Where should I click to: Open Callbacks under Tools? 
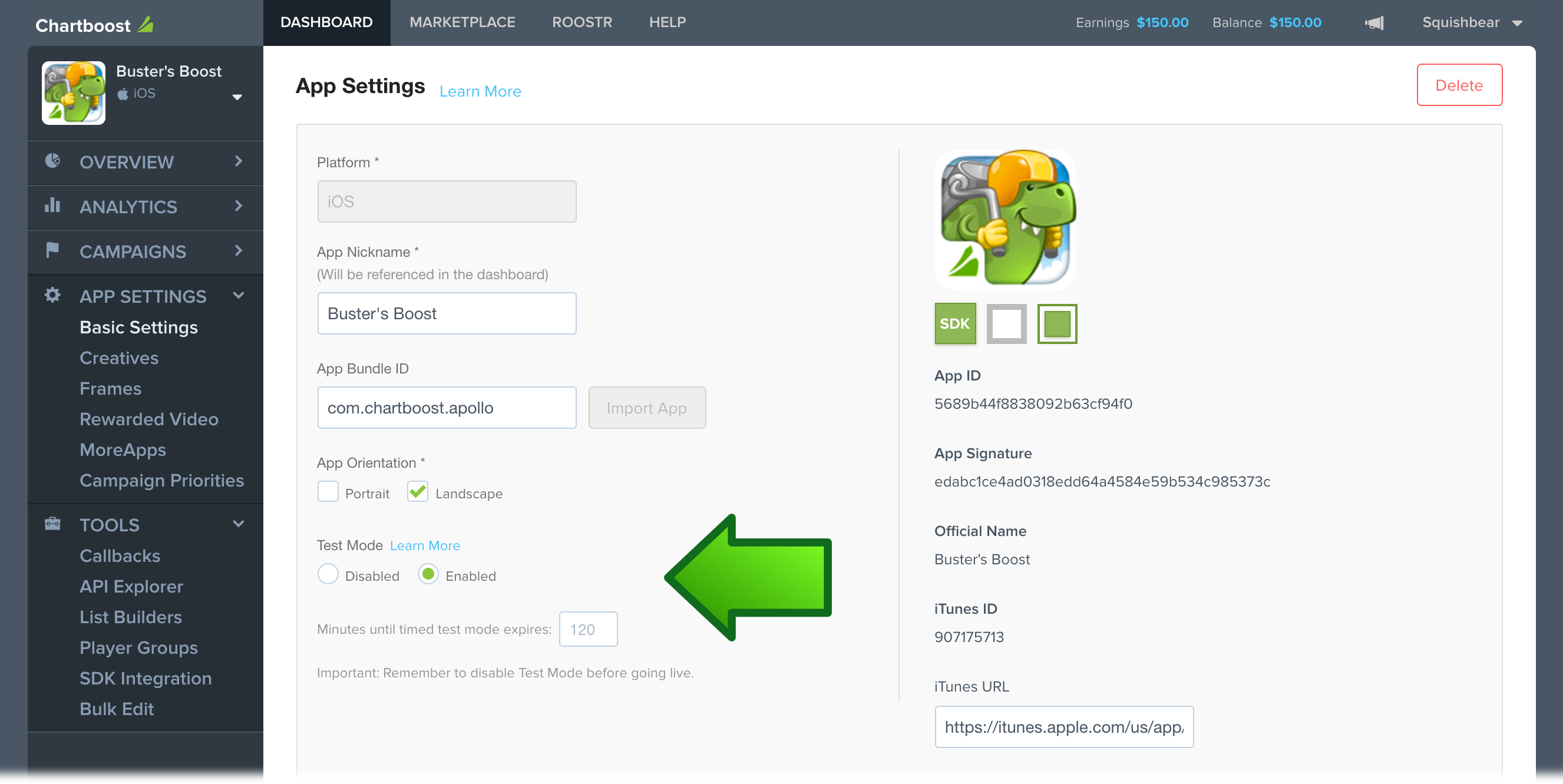click(120, 556)
